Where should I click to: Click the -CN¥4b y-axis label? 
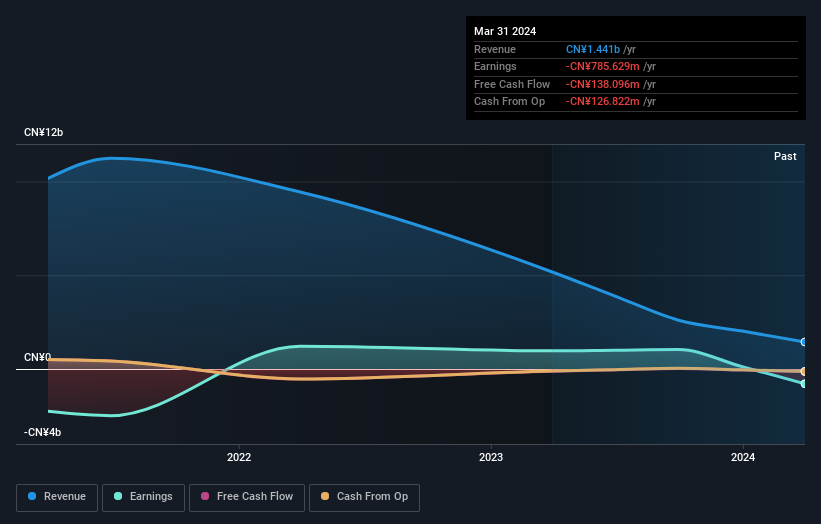click(42, 432)
